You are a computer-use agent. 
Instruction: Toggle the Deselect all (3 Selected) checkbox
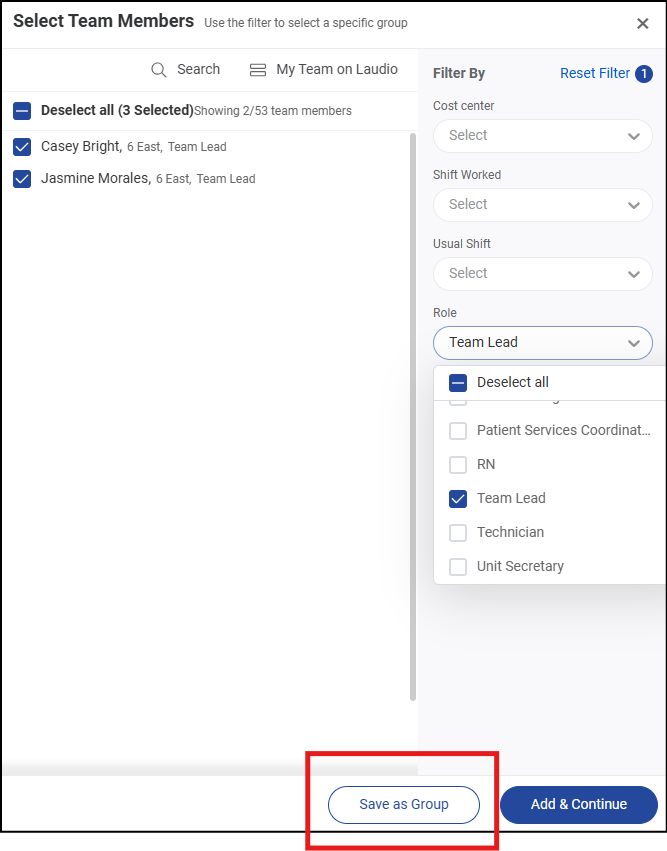point(22,111)
